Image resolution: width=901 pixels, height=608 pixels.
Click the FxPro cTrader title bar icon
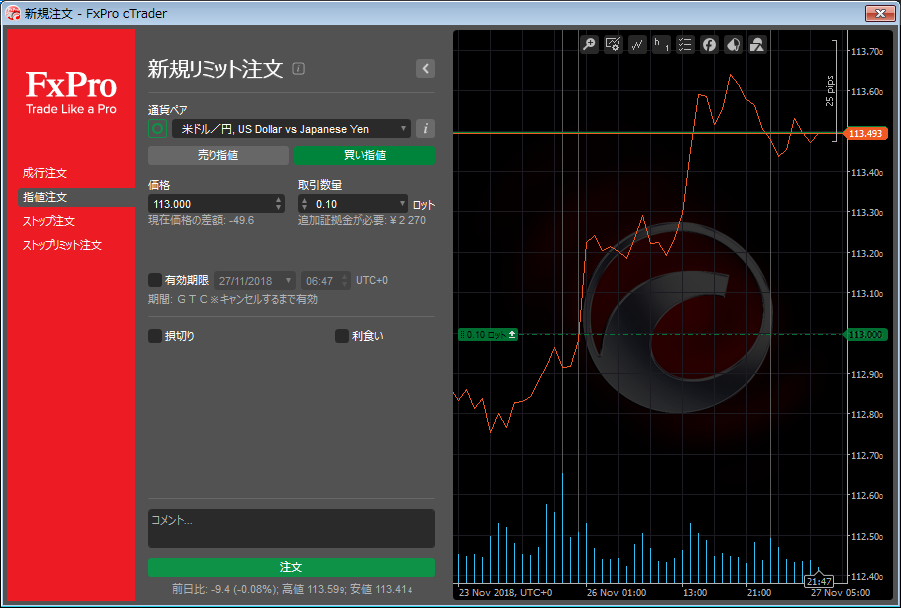12,13
